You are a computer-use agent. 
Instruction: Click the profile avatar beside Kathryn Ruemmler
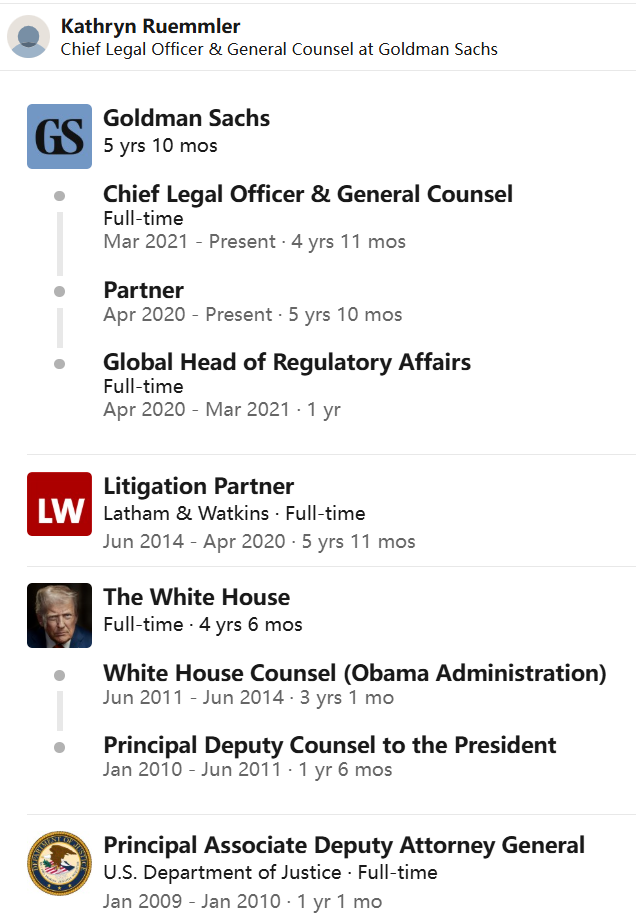point(29,37)
